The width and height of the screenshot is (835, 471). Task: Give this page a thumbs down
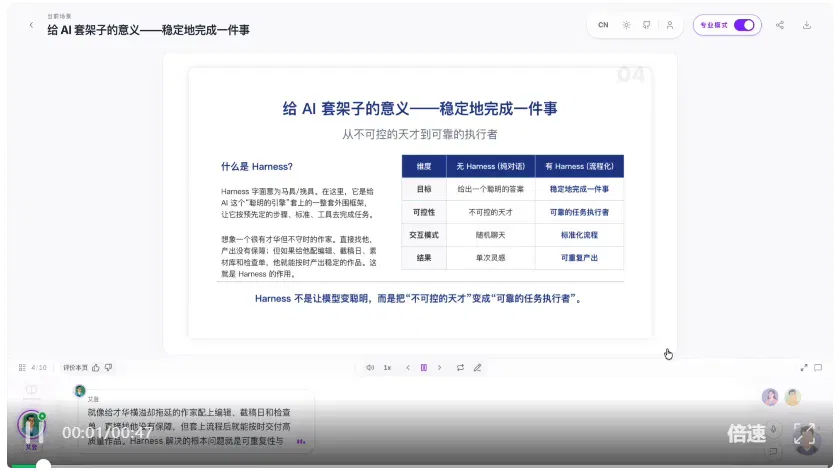[x=109, y=368]
